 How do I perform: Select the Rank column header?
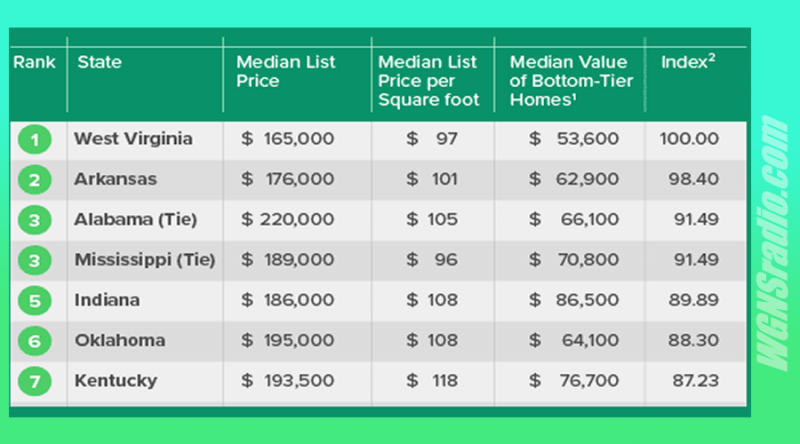click(x=34, y=62)
